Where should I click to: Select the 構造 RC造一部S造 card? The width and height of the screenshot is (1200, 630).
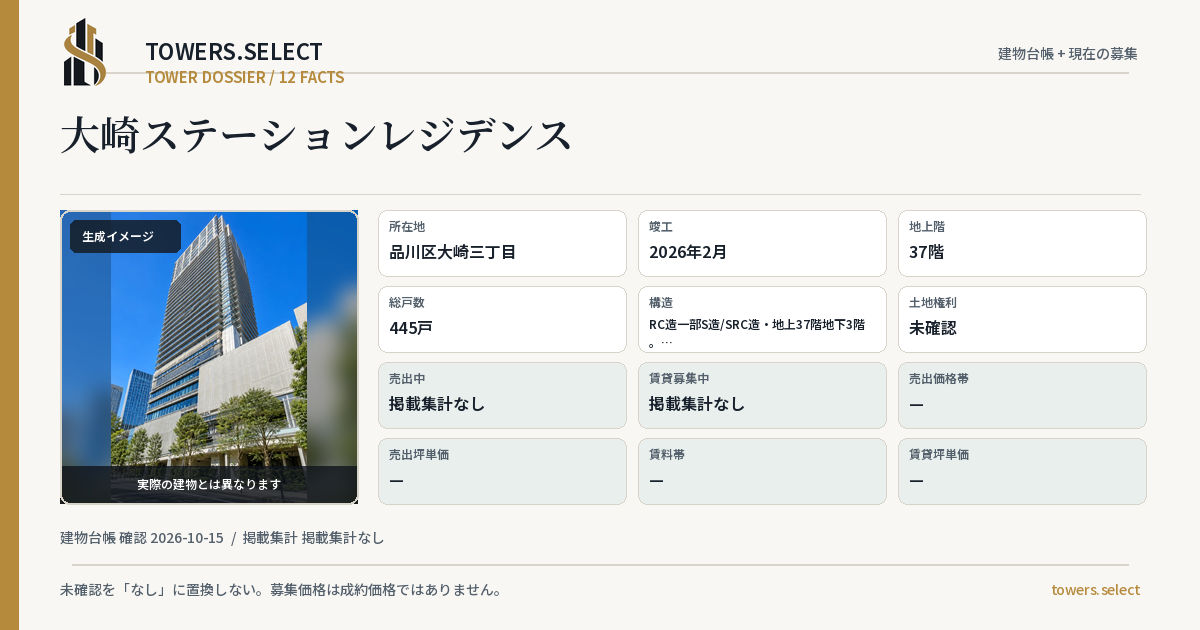tap(762, 319)
